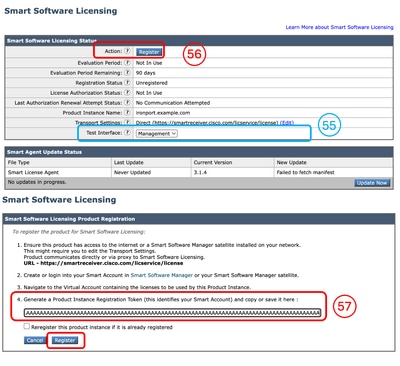Screen dimensions: 400x366
Task: Open help icon next to Transport Settings
Action: coord(127,122)
